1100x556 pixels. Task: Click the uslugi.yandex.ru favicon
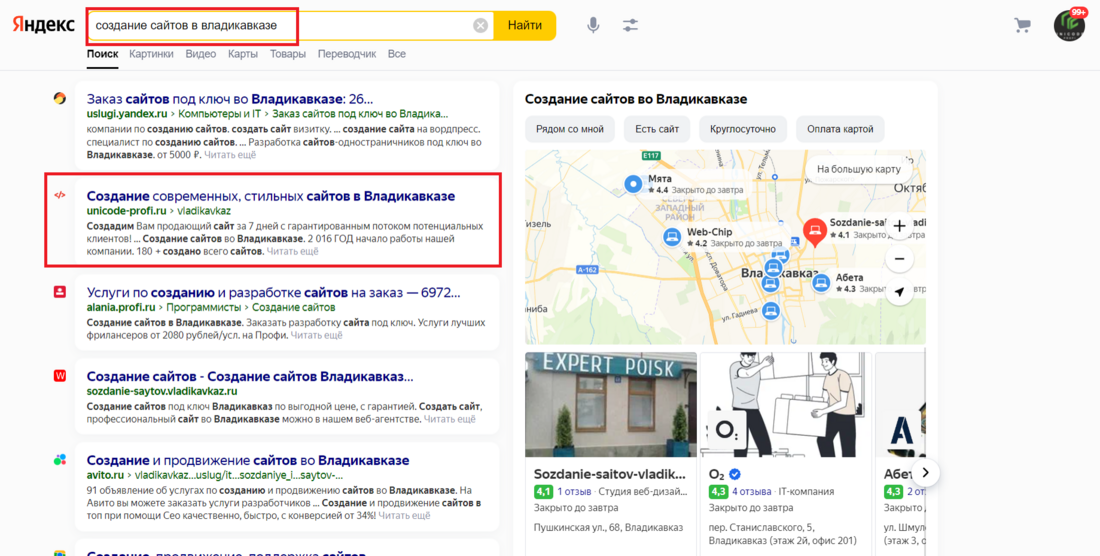(60, 98)
